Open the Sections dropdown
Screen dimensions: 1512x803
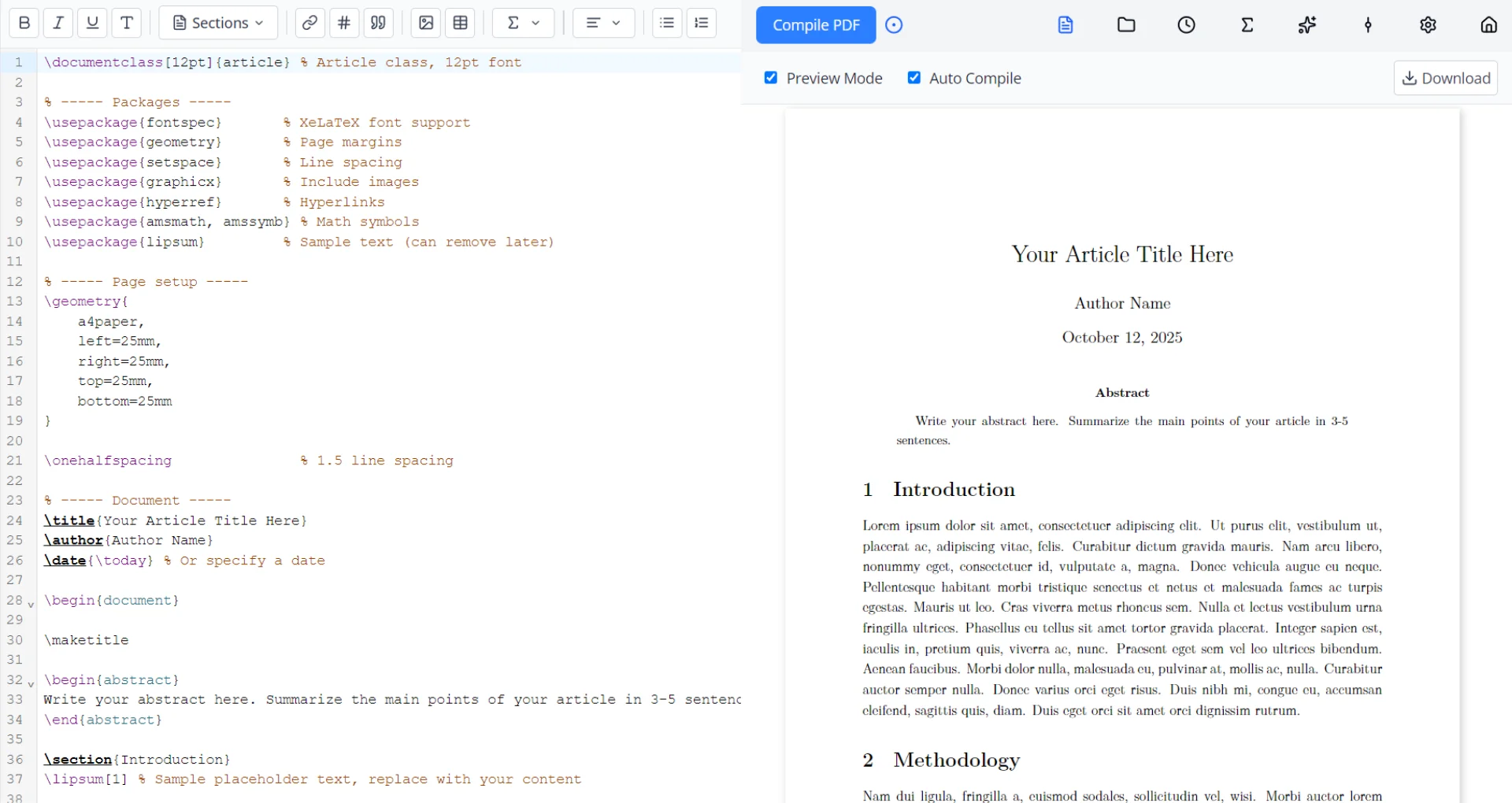coord(218,23)
